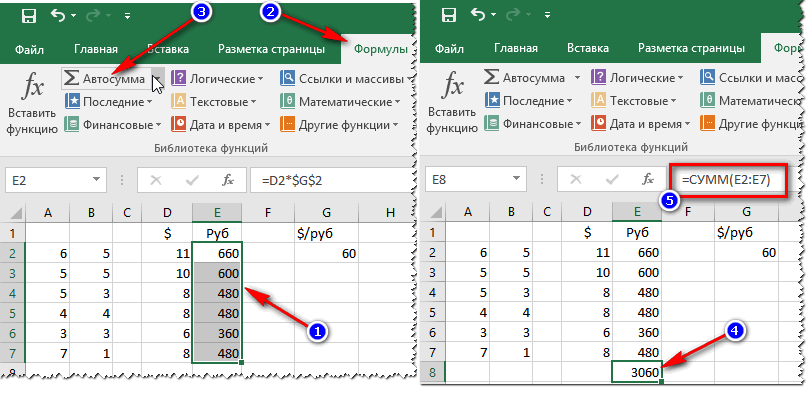811x393 pixels.
Task: Click confirm checkmark in left formula bar
Action: [x=192, y=180]
